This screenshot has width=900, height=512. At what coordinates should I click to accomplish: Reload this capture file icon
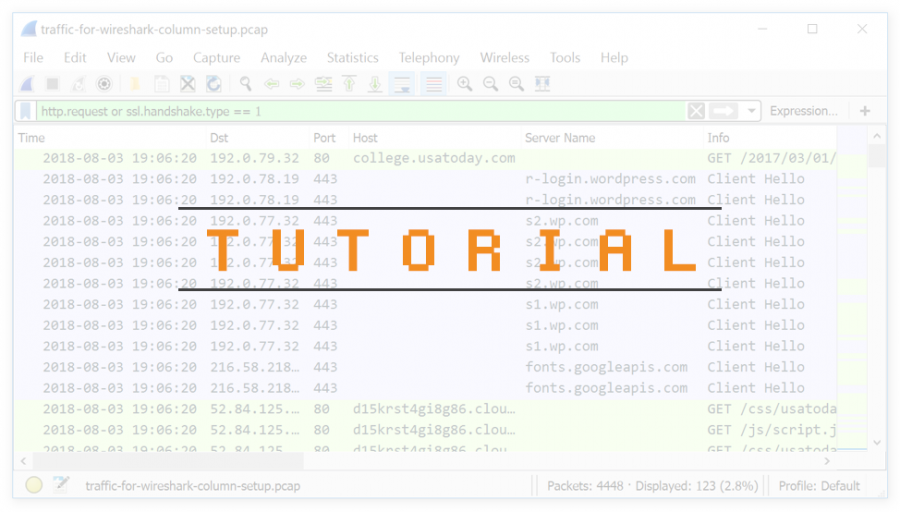coord(214,84)
